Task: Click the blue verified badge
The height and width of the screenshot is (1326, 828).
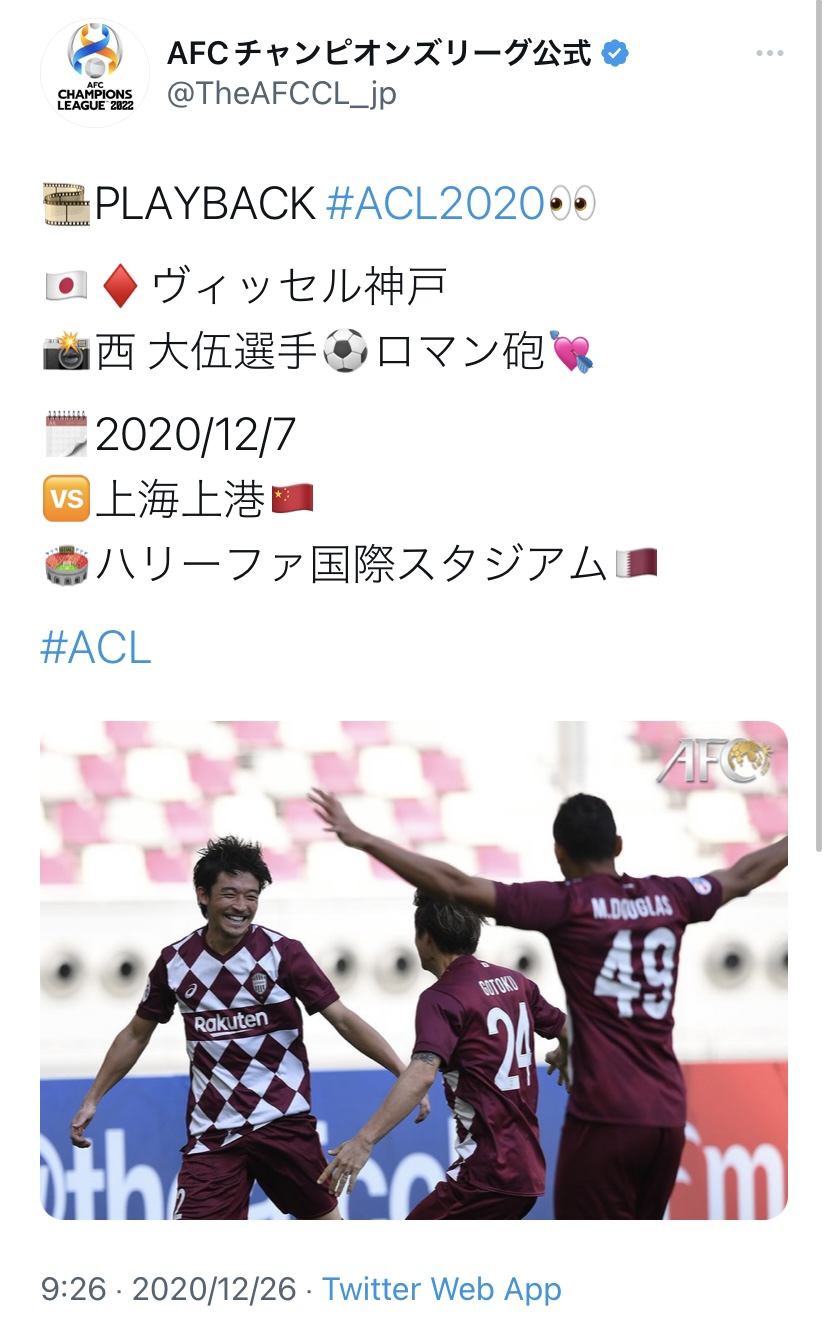Action: pyautogui.click(x=616, y=53)
